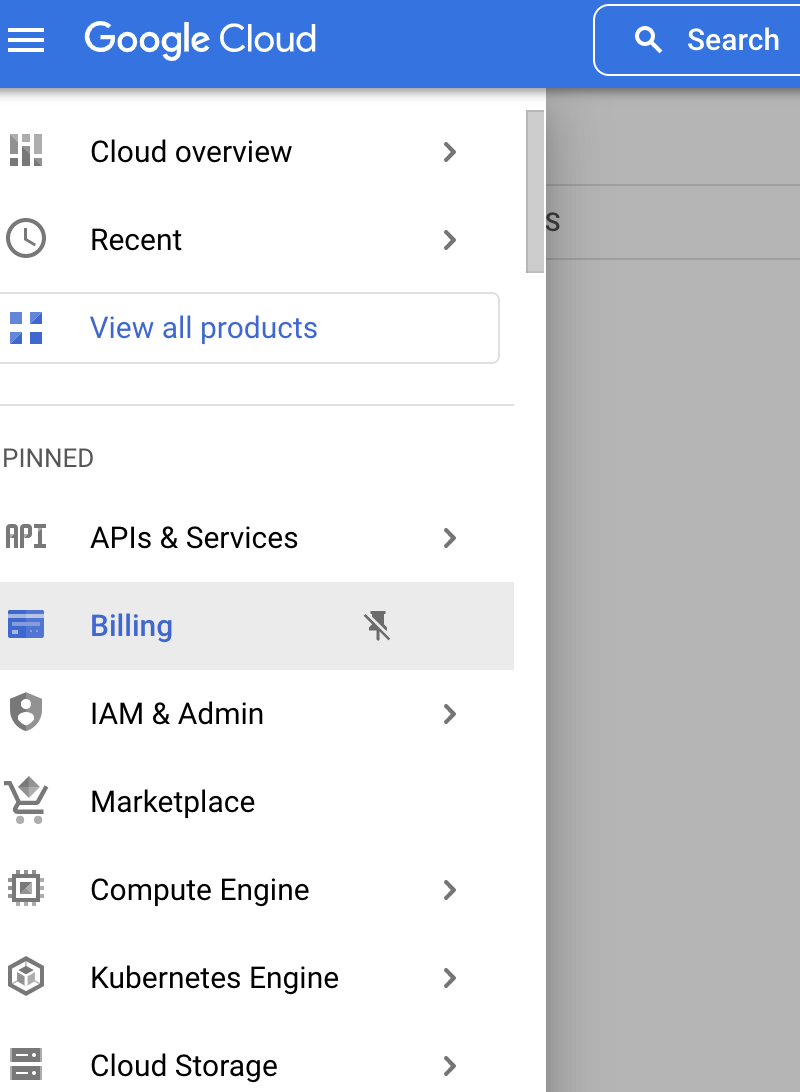Image resolution: width=800 pixels, height=1092 pixels.
Task: Click the APIs & Services API icon
Action: [x=26, y=537]
